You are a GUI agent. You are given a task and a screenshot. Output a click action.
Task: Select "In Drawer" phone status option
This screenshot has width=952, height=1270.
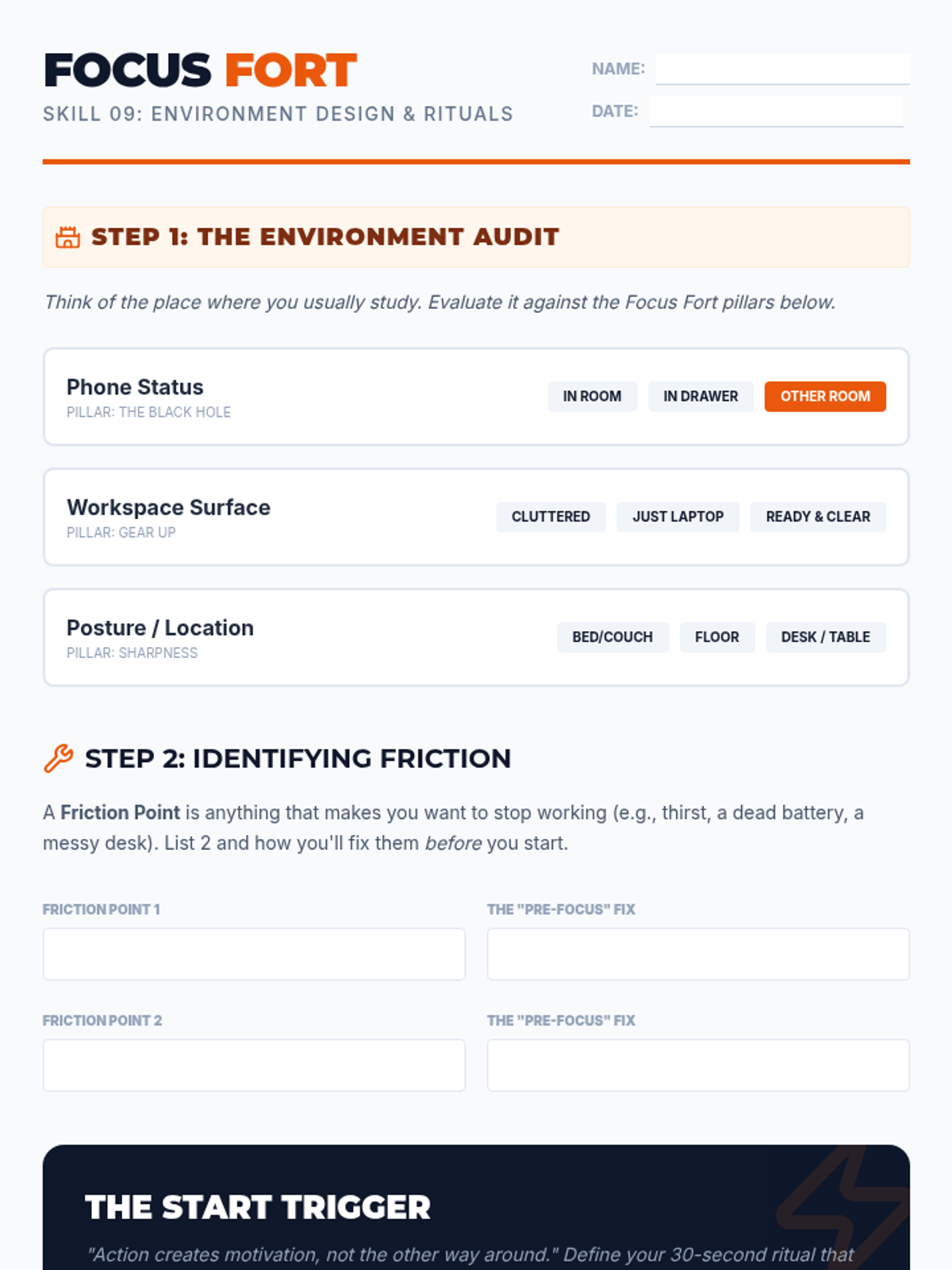click(701, 396)
